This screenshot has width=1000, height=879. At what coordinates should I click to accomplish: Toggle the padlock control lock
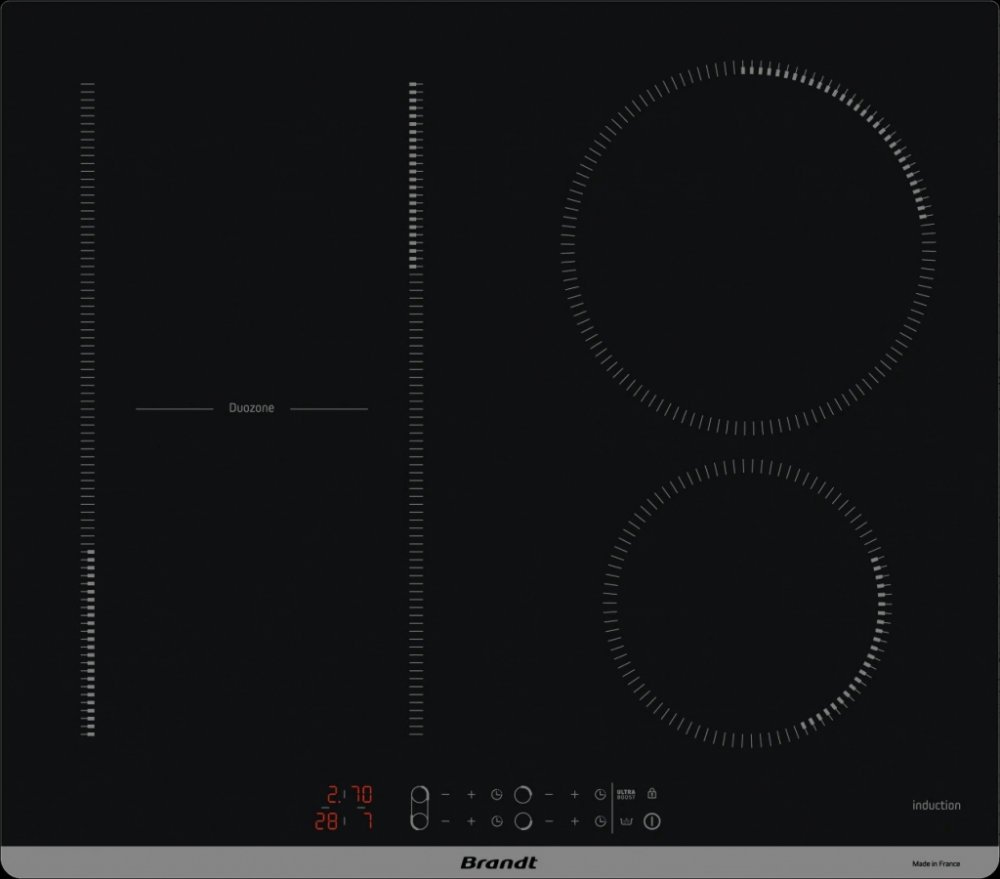pyautogui.click(x=652, y=794)
